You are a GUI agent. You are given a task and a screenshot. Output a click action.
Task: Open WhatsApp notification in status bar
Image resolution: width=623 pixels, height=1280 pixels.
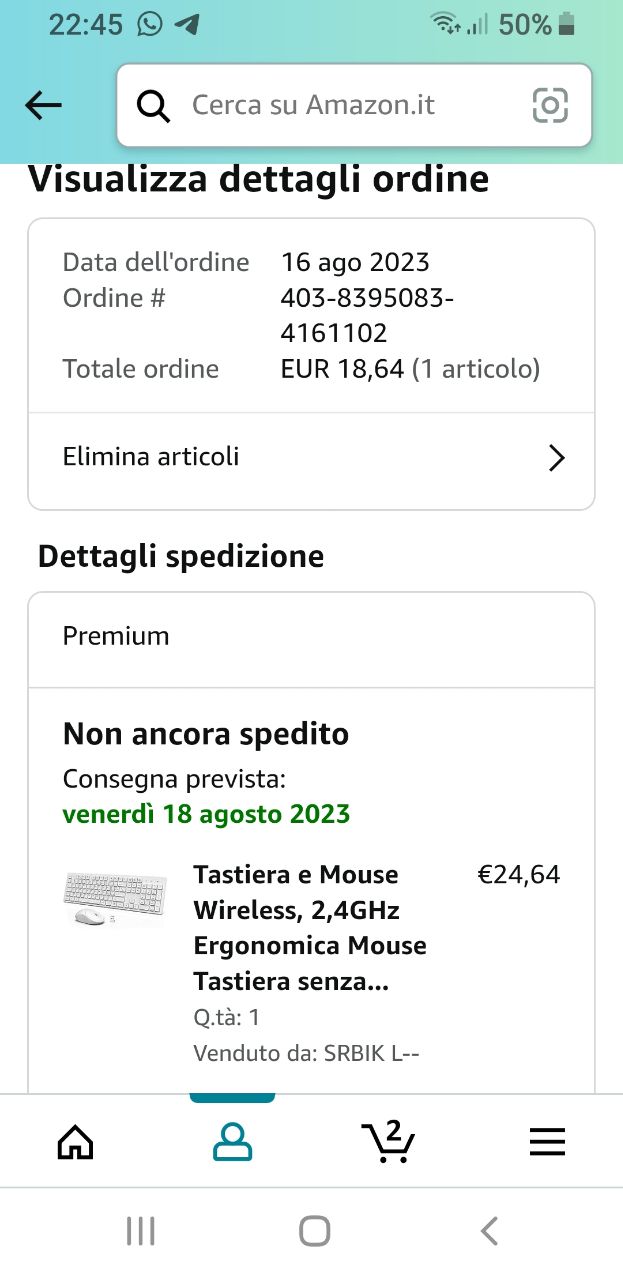150,24
